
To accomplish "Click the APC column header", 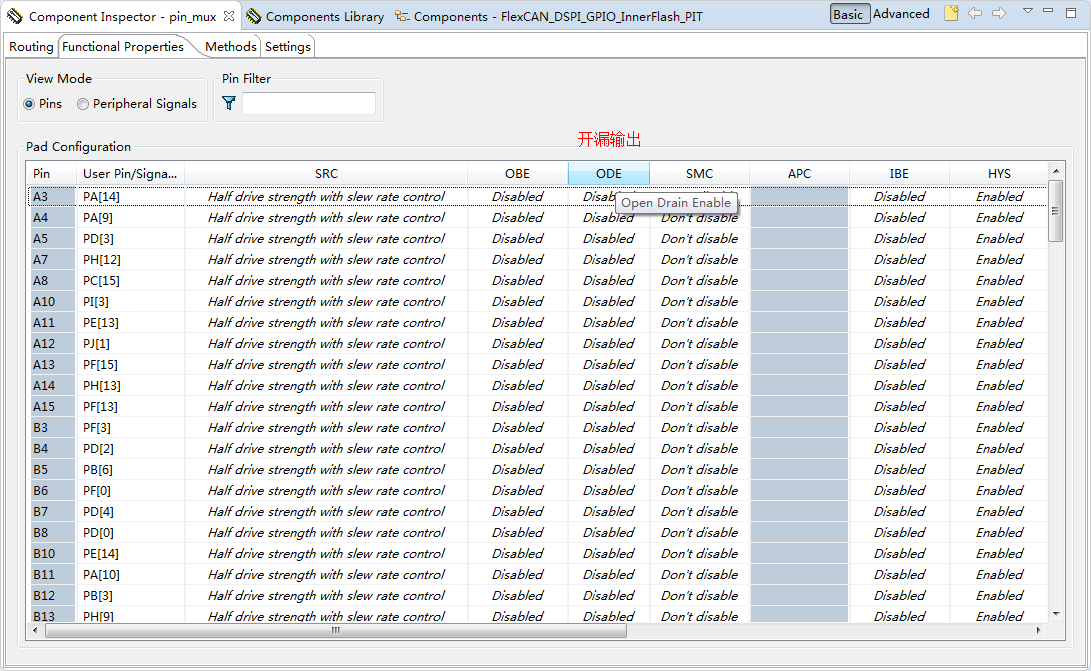I will point(799,173).
